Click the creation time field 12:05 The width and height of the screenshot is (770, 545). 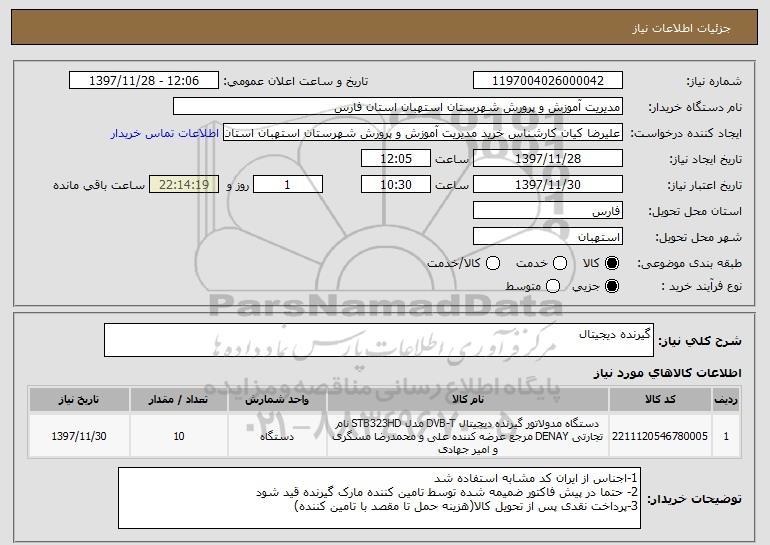tap(396, 158)
